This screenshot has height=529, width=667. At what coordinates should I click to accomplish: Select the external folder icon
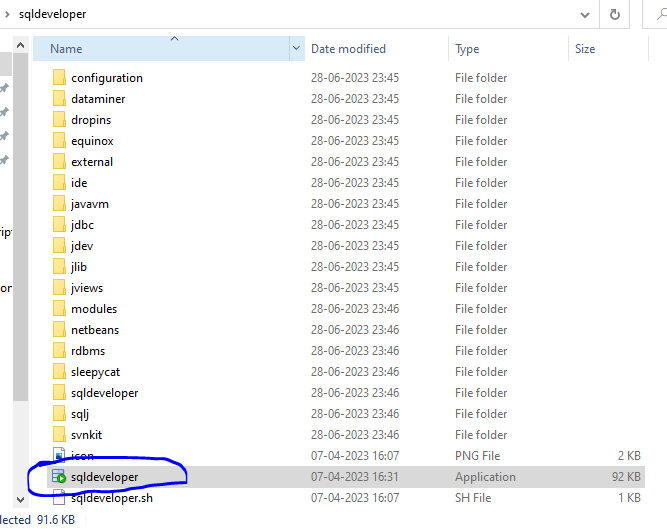(59, 162)
